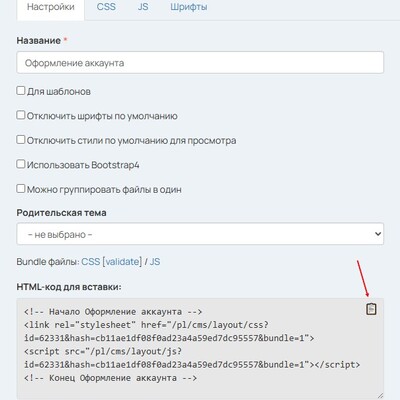400x400 pixels.
Task: Select the Настройки tab
Action: [51, 7]
